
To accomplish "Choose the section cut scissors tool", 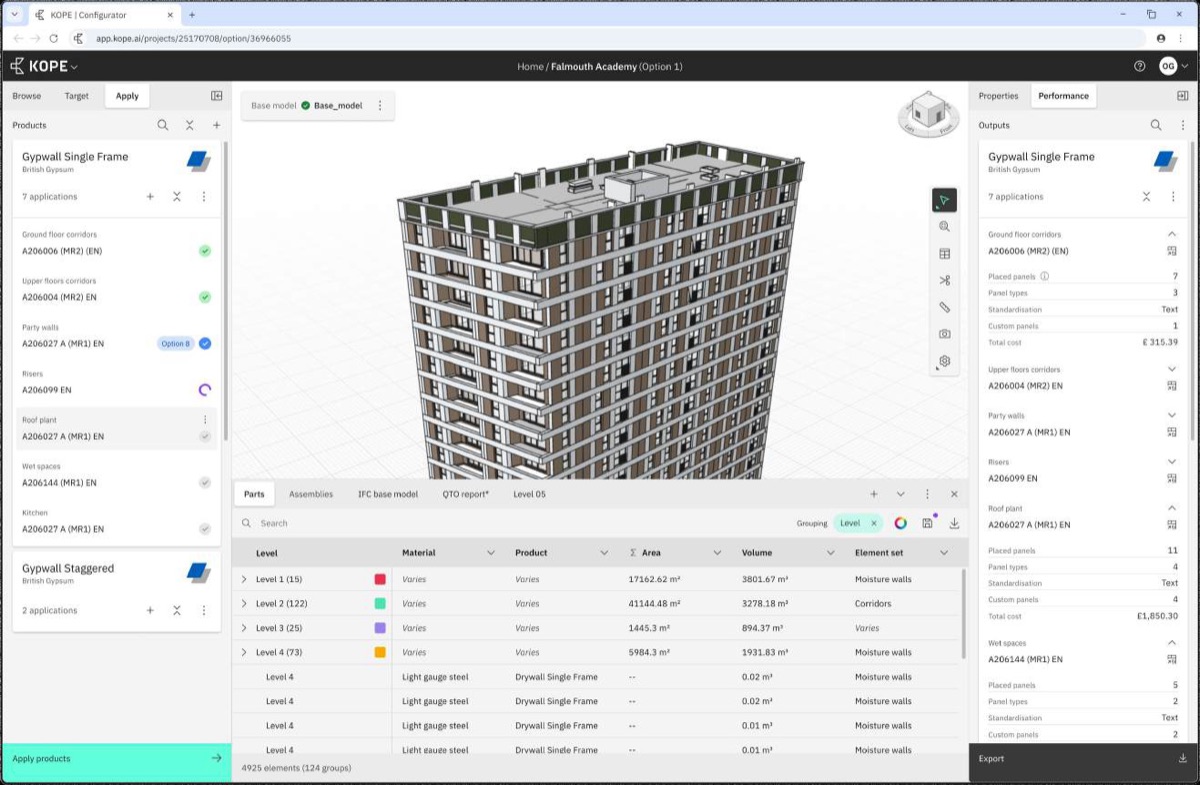I will [944, 281].
